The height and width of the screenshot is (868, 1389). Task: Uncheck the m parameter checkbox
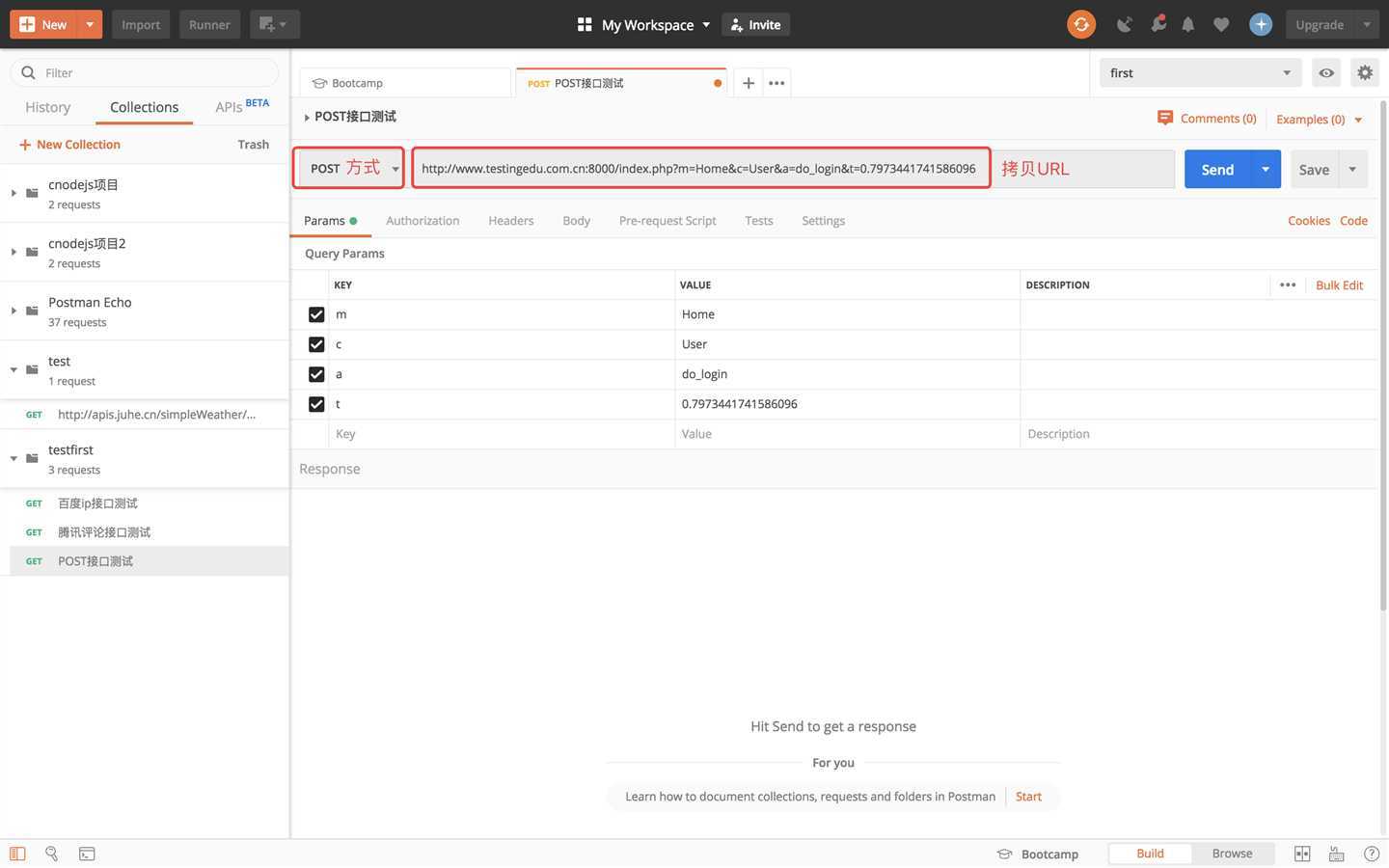(316, 314)
